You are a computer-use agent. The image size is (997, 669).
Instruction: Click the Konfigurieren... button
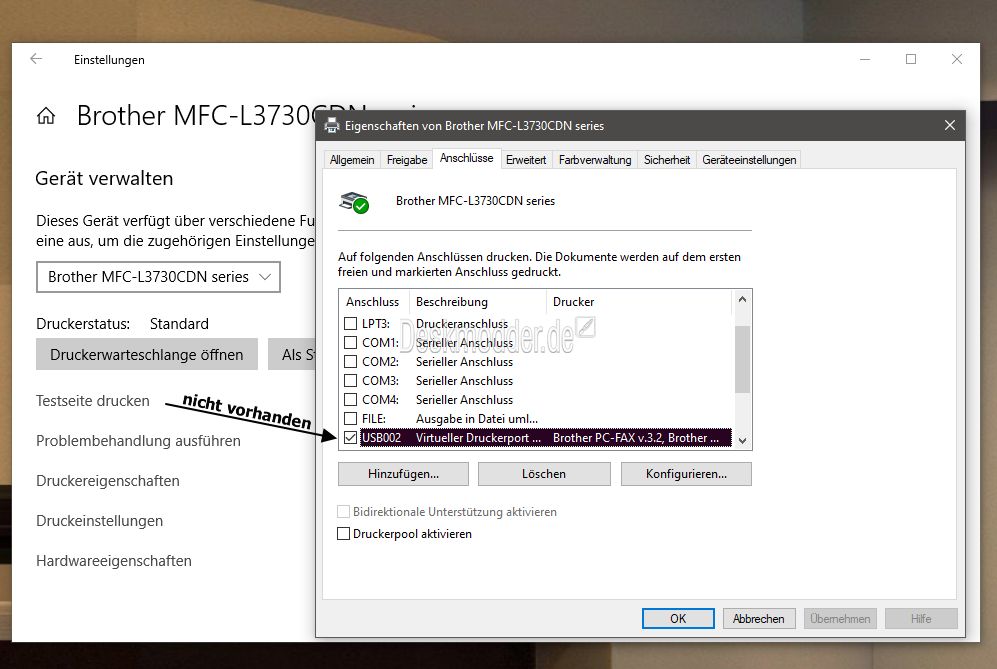pos(686,474)
